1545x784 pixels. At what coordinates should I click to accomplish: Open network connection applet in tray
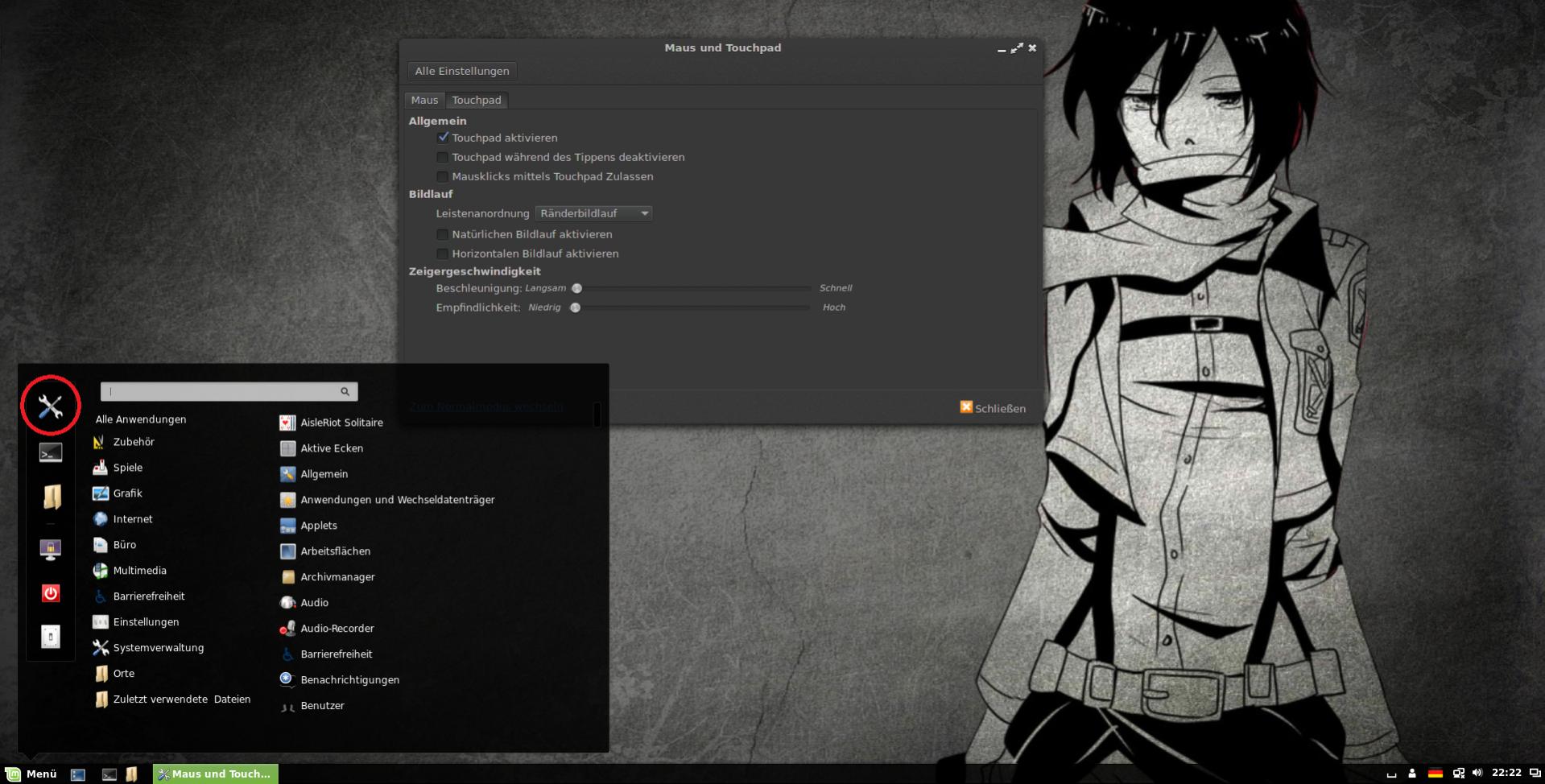point(1458,774)
